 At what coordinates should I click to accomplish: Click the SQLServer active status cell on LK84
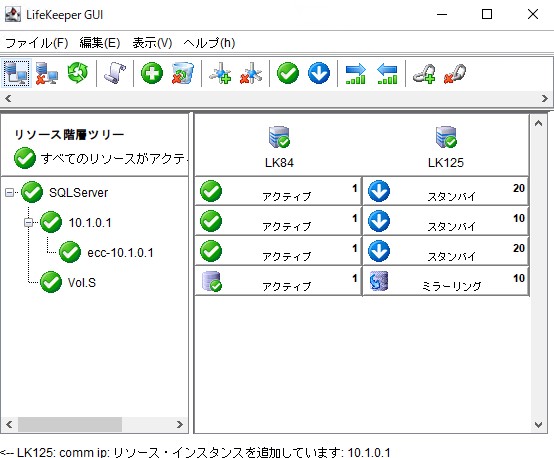click(278, 191)
